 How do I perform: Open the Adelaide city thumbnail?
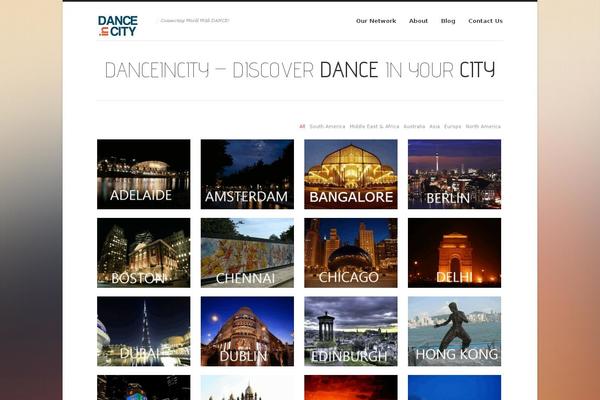(143, 174)
